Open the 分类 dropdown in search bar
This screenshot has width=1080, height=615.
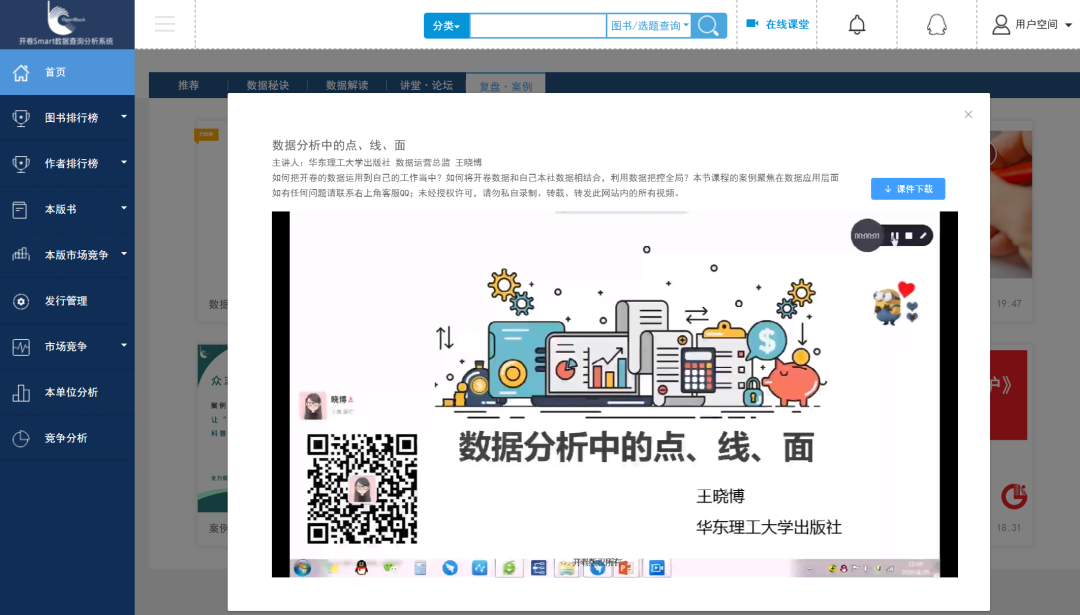[x=446, y=25]
